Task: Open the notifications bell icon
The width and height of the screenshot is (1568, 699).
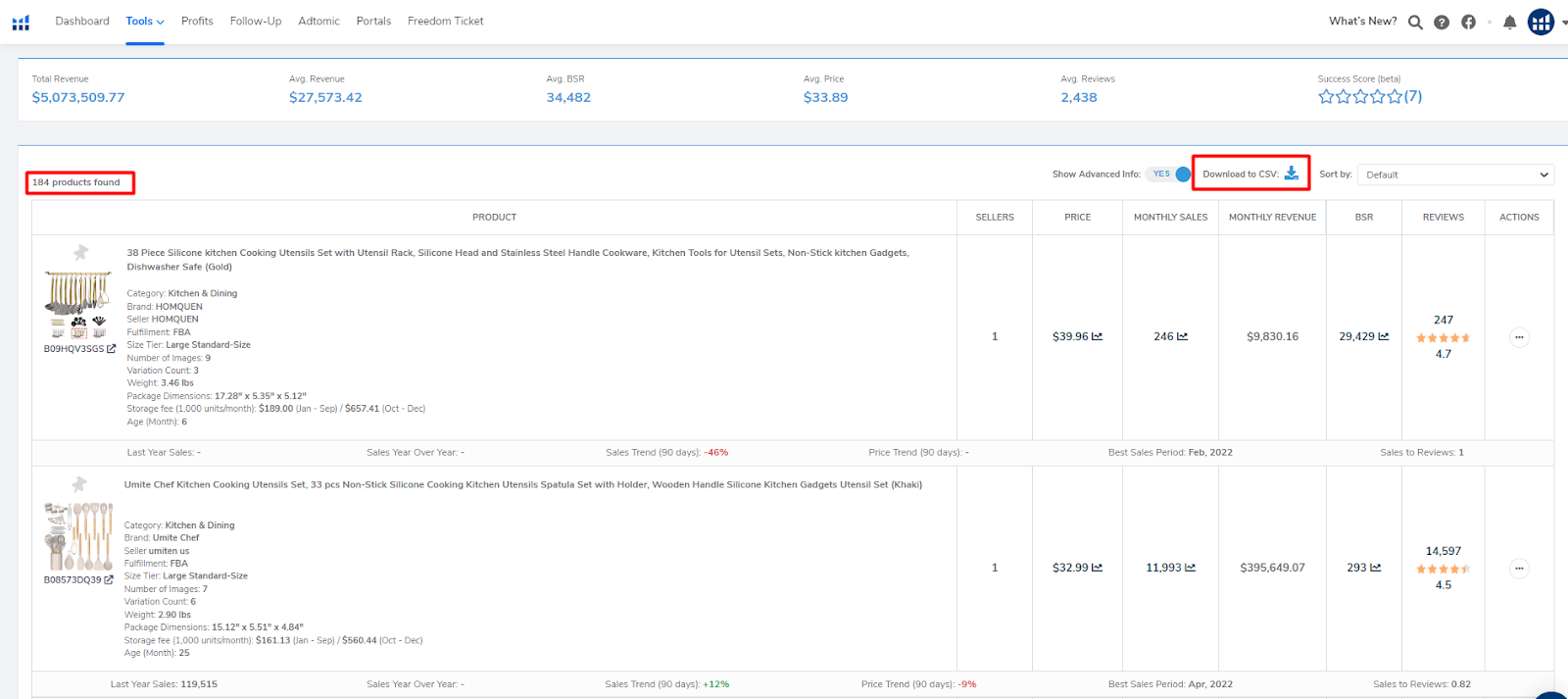Action: click(1510, 23)
